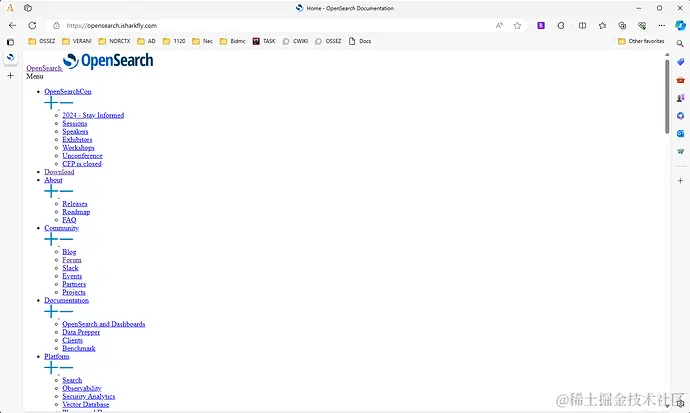
Task: Collapse the minus icon under OpenSearchCon
Action: tap(66, 103)
